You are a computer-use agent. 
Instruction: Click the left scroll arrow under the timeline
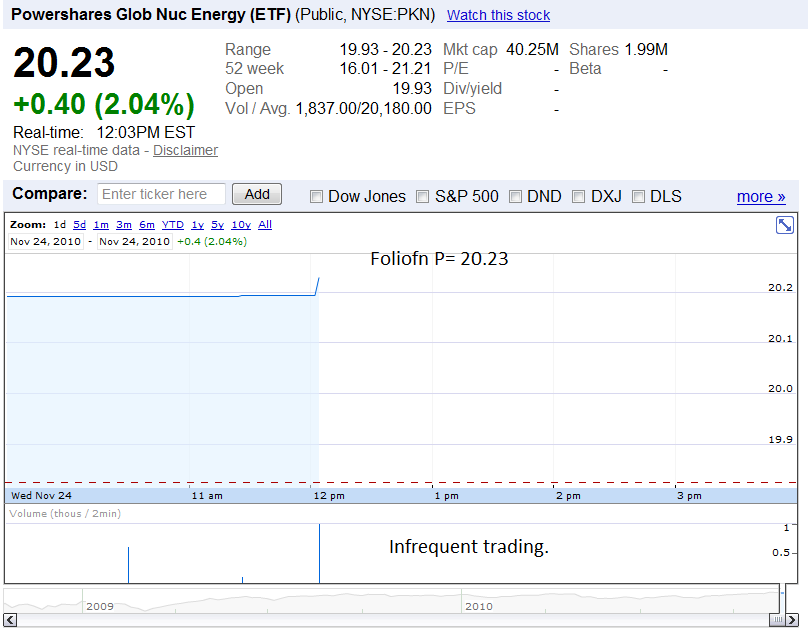click(10, 619)
